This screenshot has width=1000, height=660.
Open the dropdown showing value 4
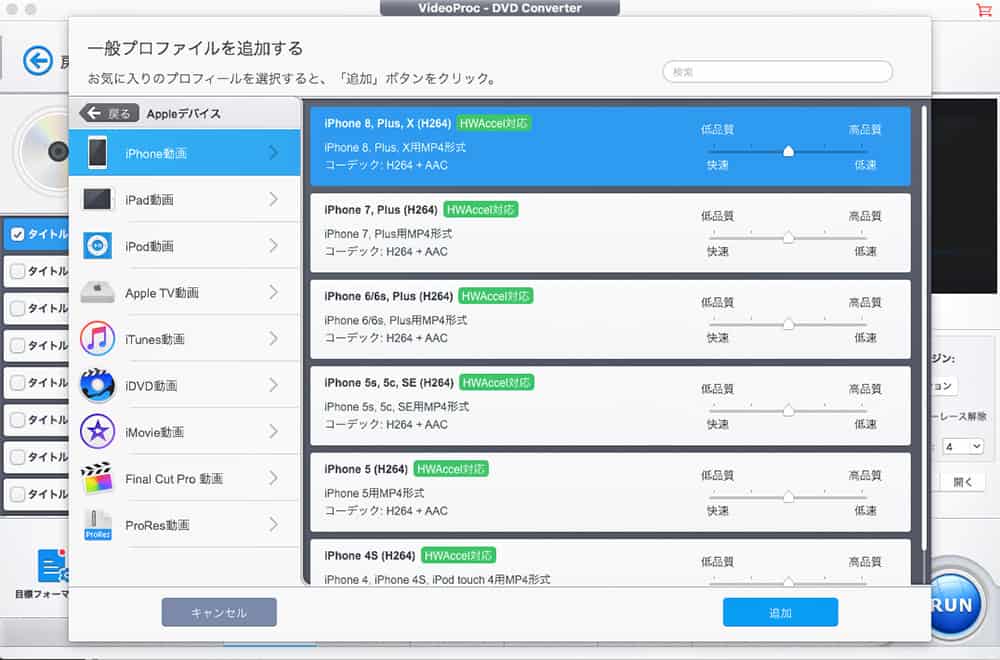(x=962, y=446)
